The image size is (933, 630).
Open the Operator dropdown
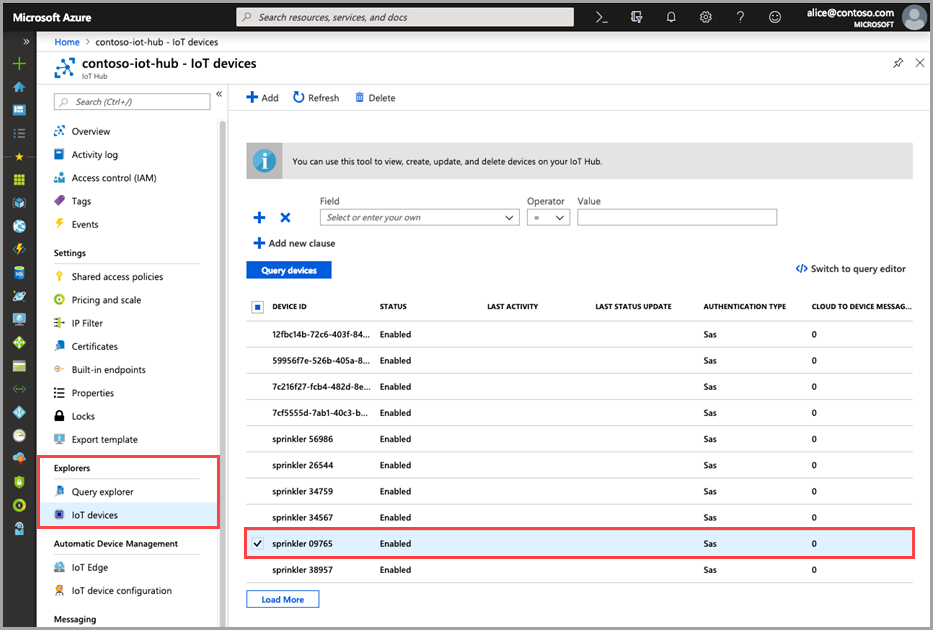tap(548, 218)
